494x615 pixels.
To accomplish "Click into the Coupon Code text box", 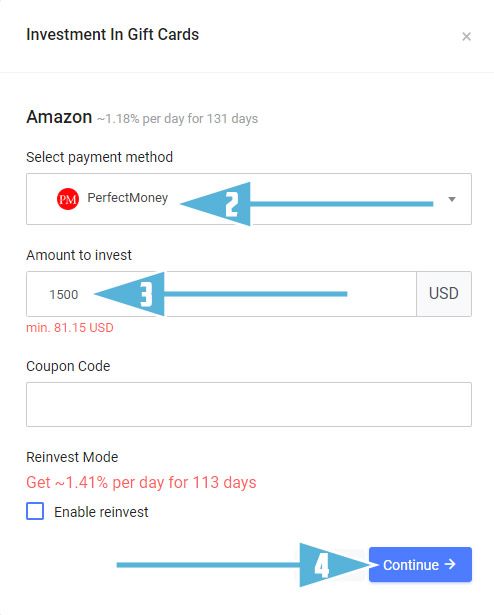I will tap(249, 404).
